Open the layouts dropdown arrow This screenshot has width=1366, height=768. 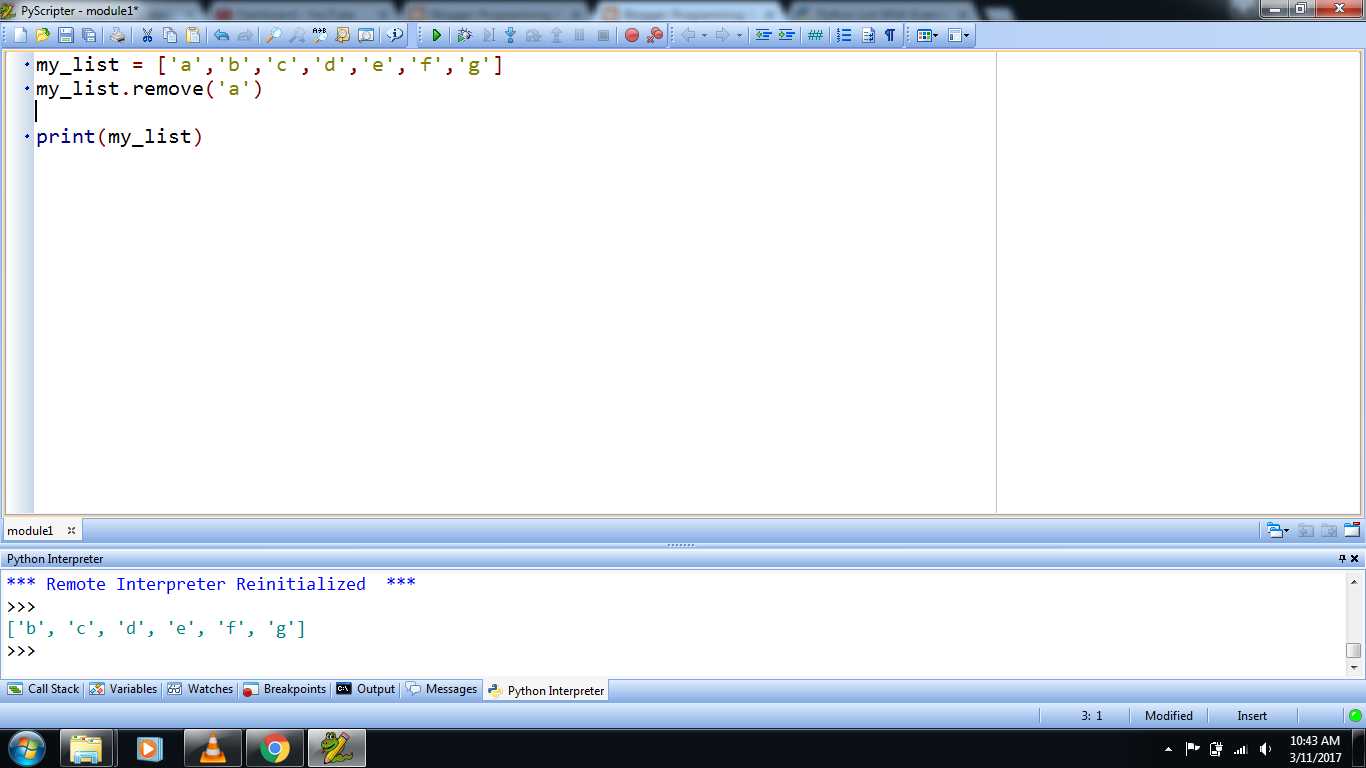(x=936, y=35)
